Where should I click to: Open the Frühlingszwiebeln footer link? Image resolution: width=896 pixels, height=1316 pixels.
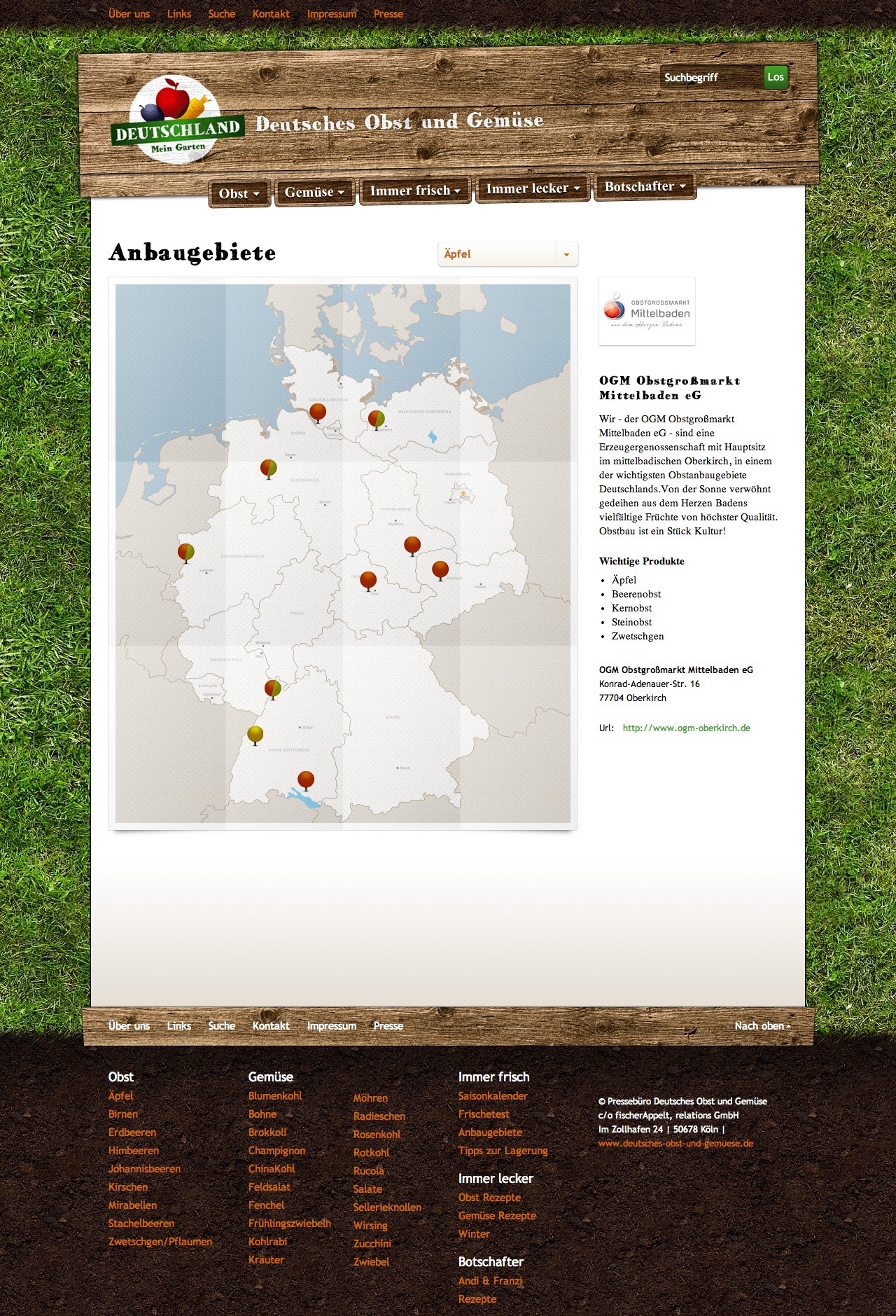point(290,1223)
